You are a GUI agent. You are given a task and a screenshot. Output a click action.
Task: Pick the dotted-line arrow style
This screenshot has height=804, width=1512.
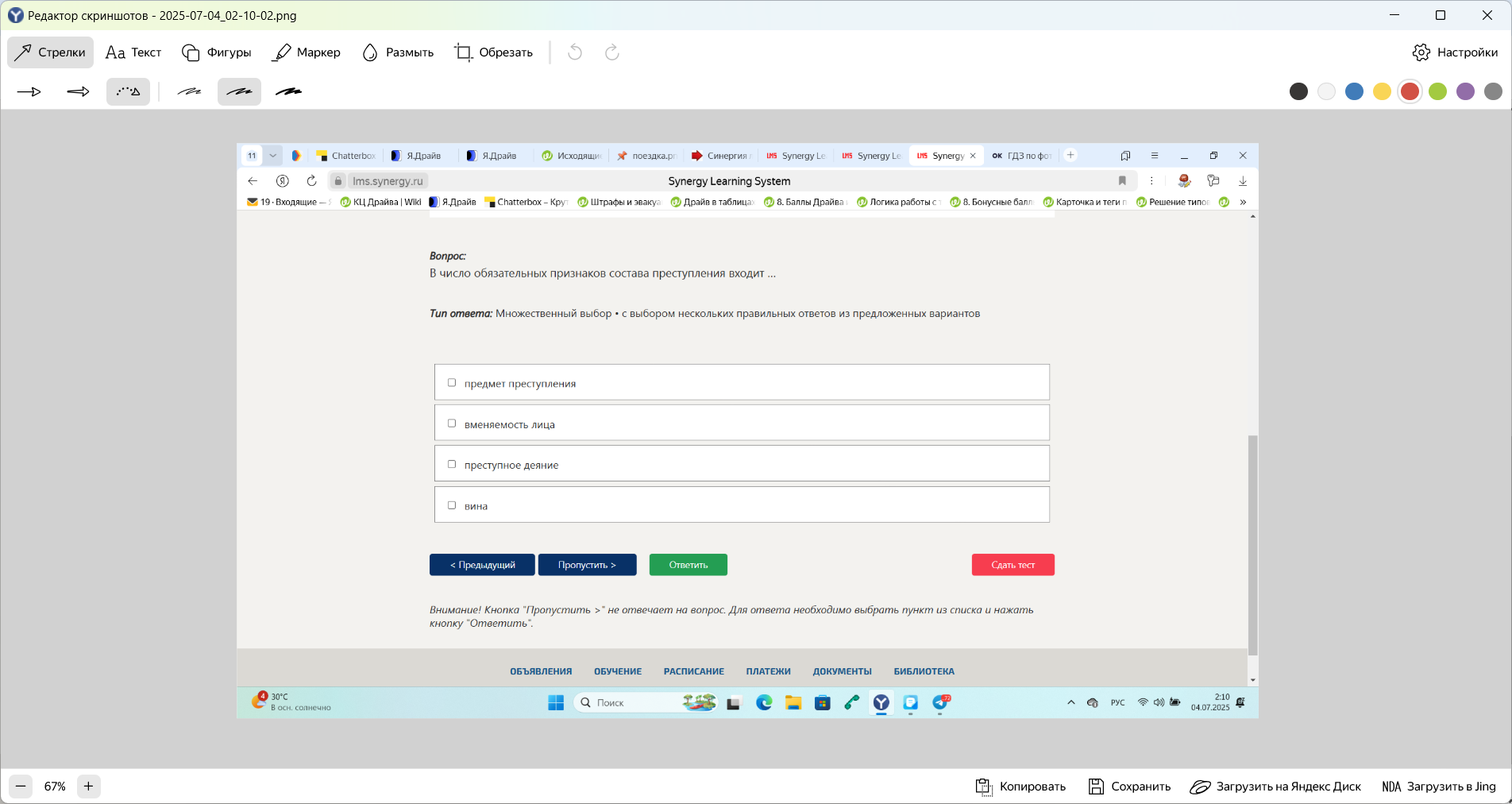click(x=128, y=92)
